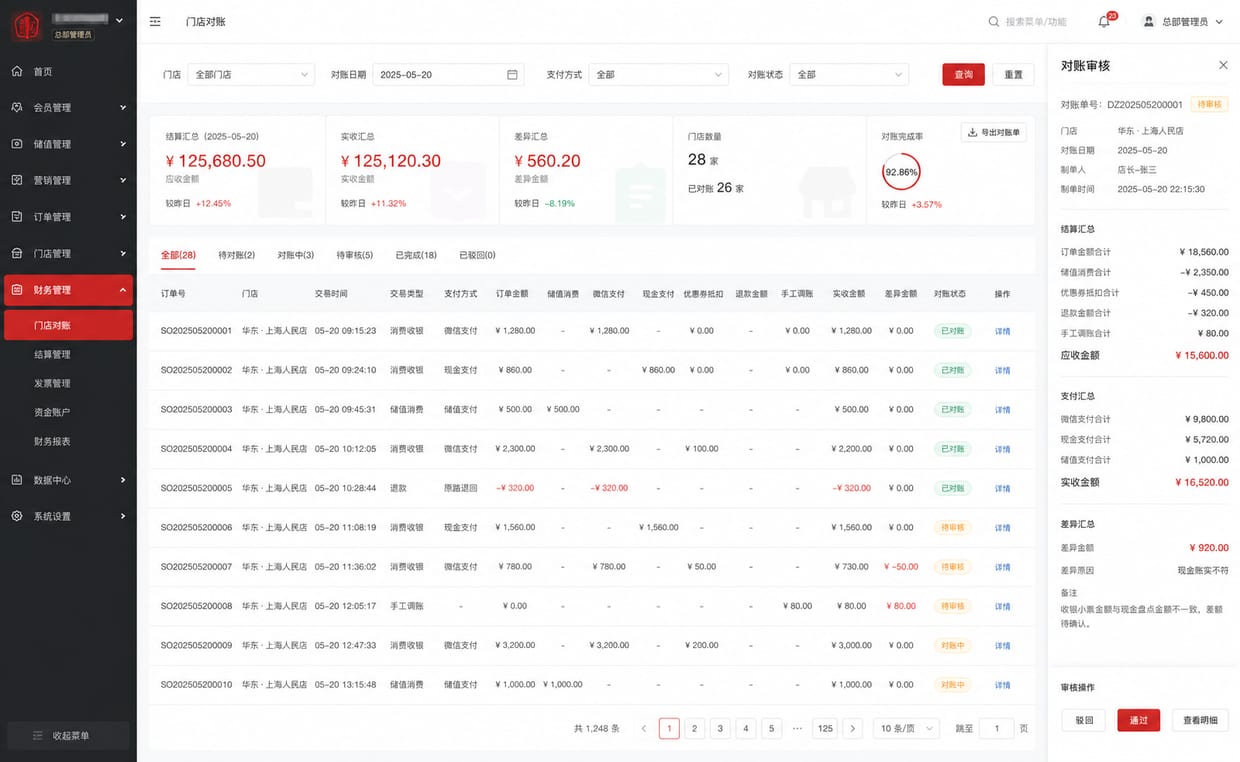The image size is (1240, 762).
Task: Go to page 2 in pagination
Action: [x=694, y=729]
